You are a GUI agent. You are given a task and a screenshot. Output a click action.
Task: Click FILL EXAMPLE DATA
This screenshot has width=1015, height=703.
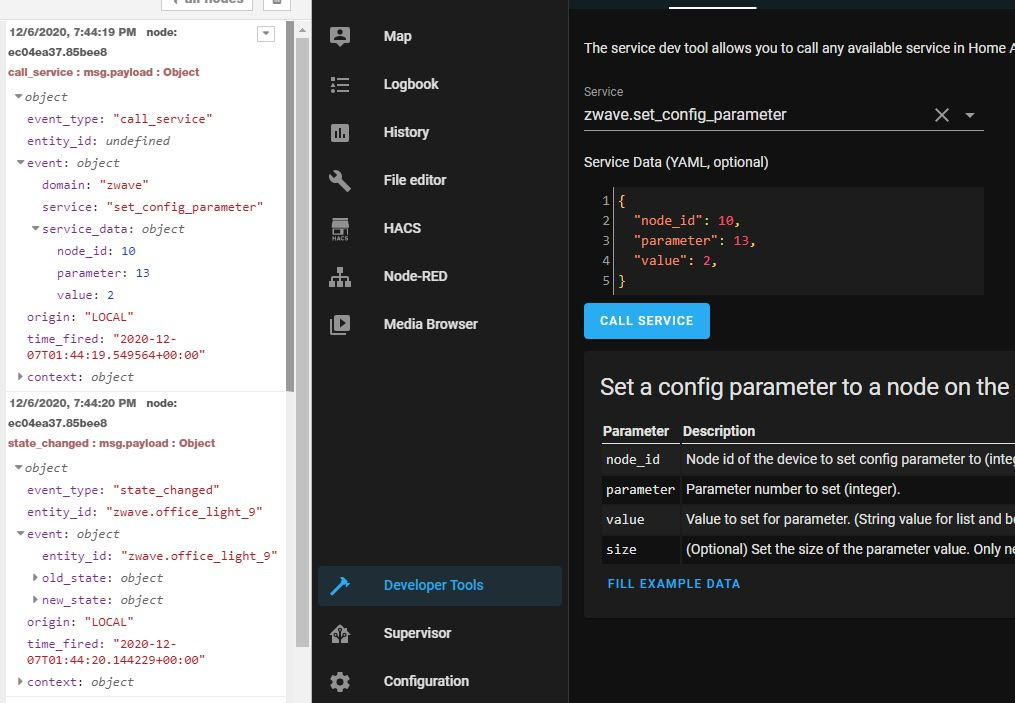(x=674, y=584)
